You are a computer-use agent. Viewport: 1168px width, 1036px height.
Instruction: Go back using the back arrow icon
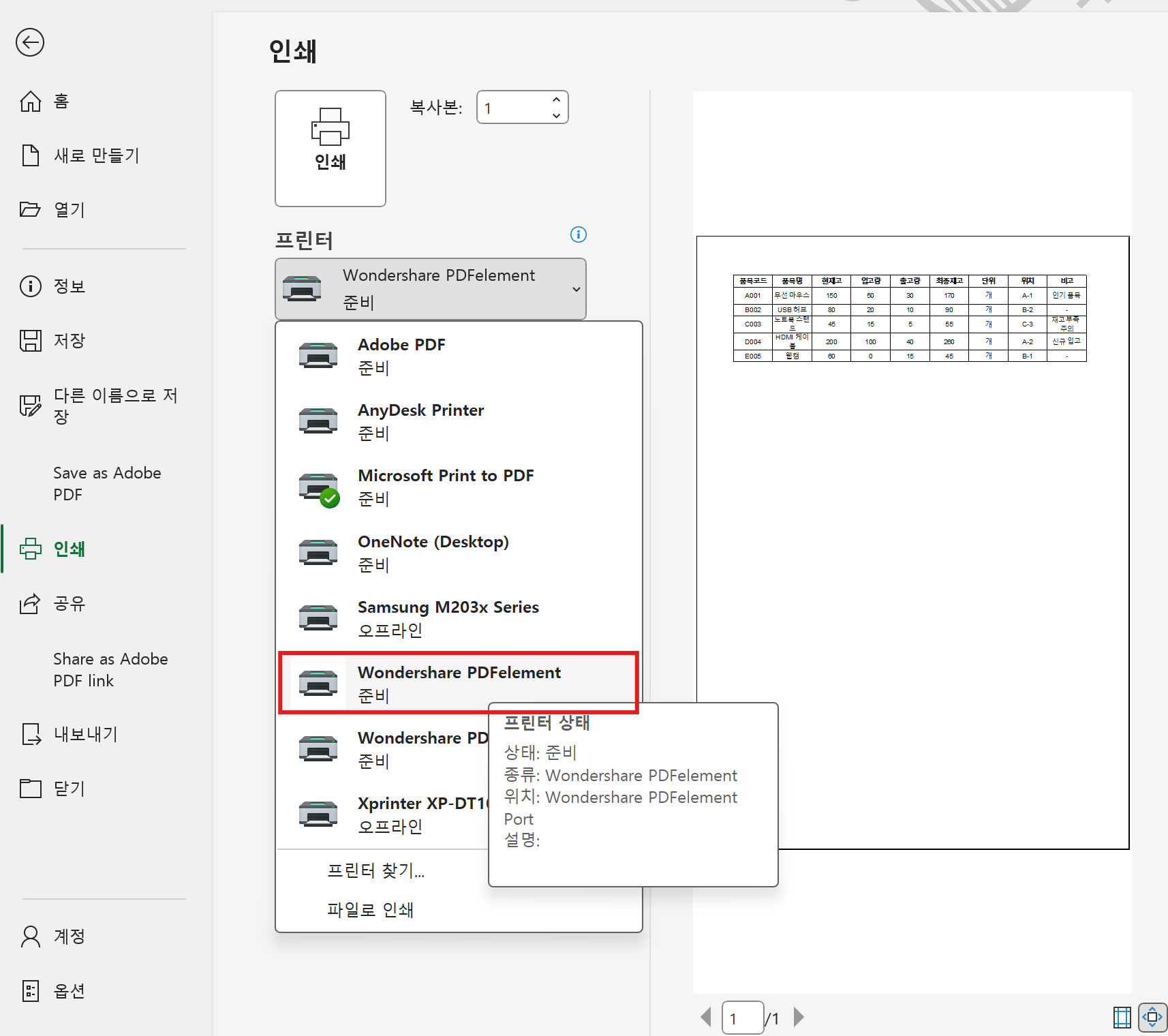click(x=30, y=42)
